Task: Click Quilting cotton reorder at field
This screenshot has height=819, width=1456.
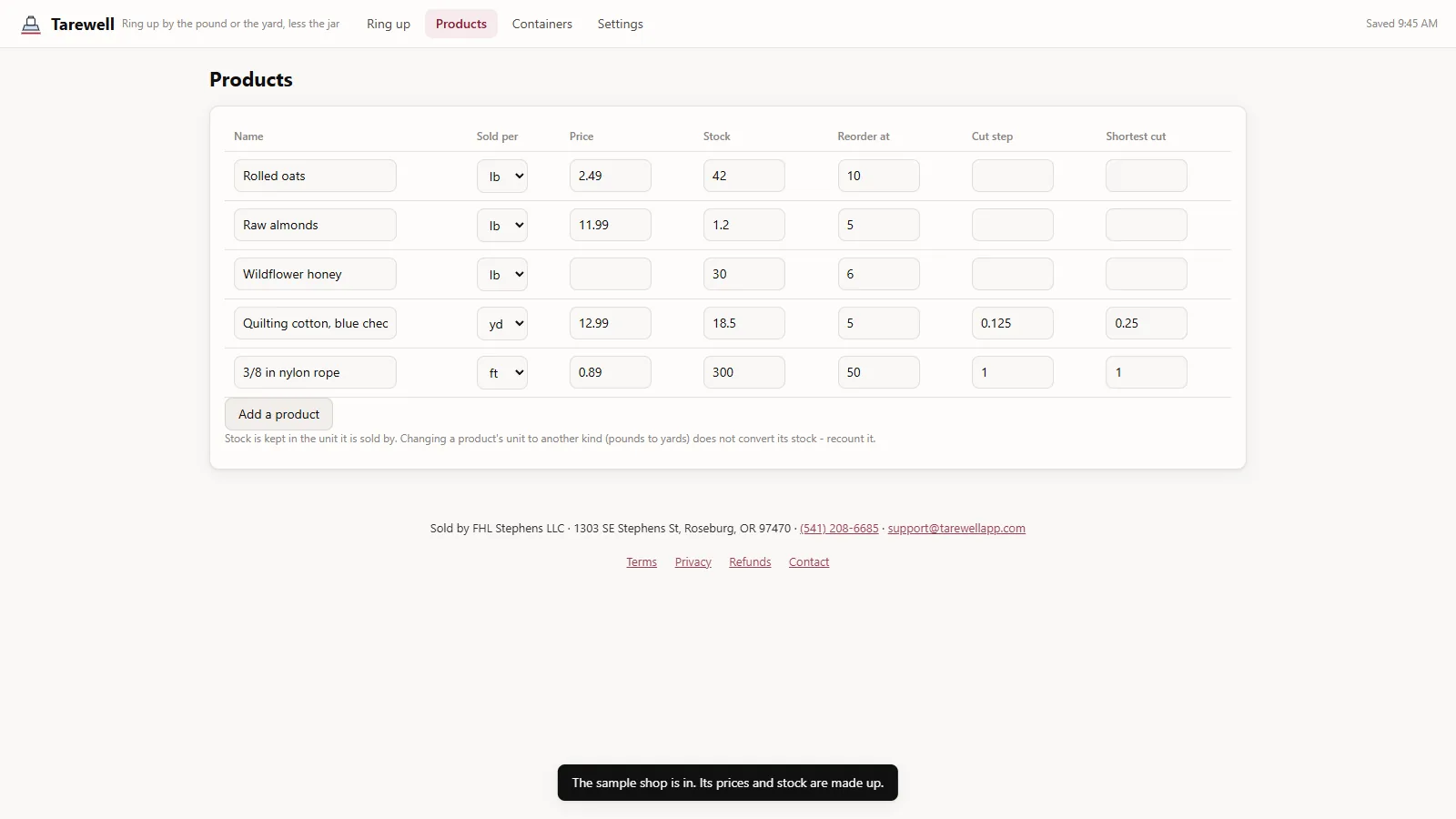Action: (x=879, y=323)
